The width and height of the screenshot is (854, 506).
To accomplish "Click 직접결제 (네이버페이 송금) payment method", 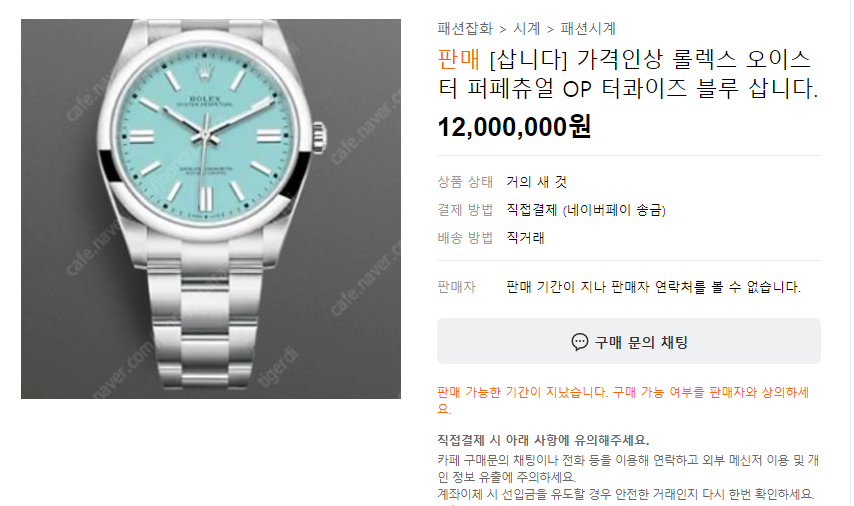I will tap(586, 210).
